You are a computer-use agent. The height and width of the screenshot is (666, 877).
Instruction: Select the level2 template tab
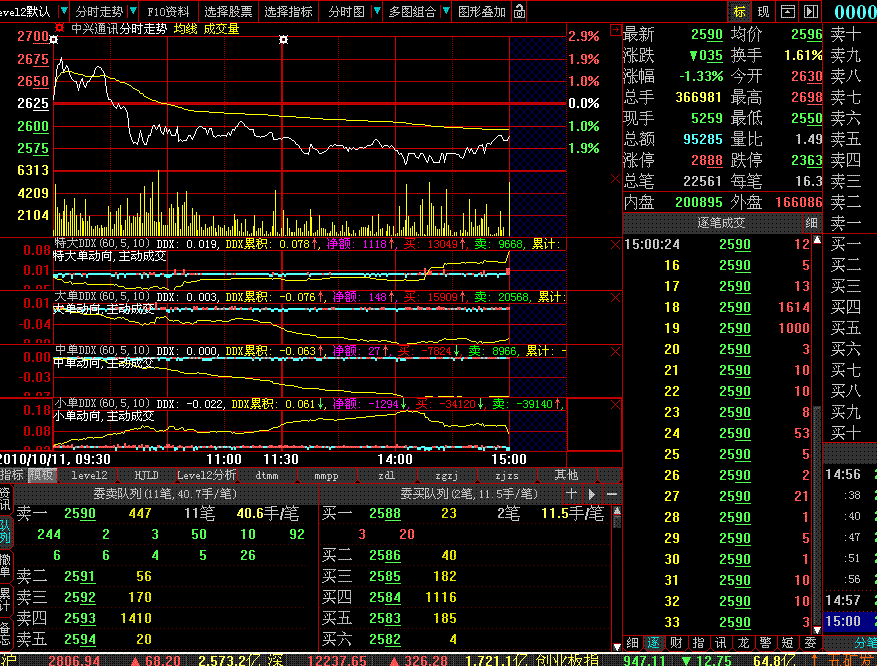click(89, 475)
